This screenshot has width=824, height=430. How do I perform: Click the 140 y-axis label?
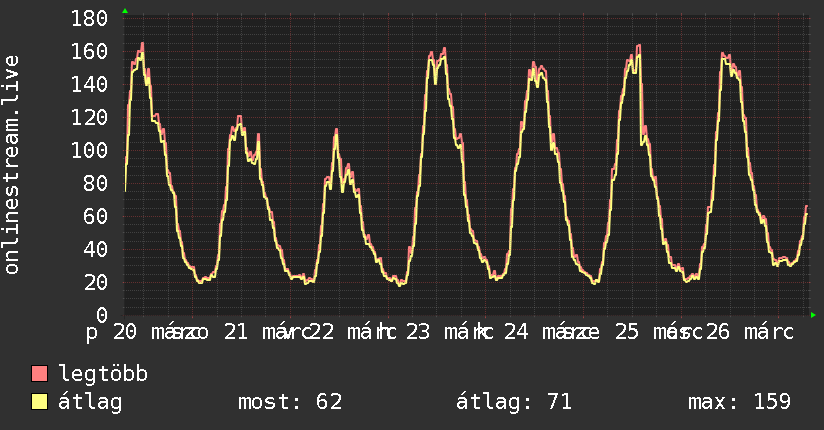[89, 85]
